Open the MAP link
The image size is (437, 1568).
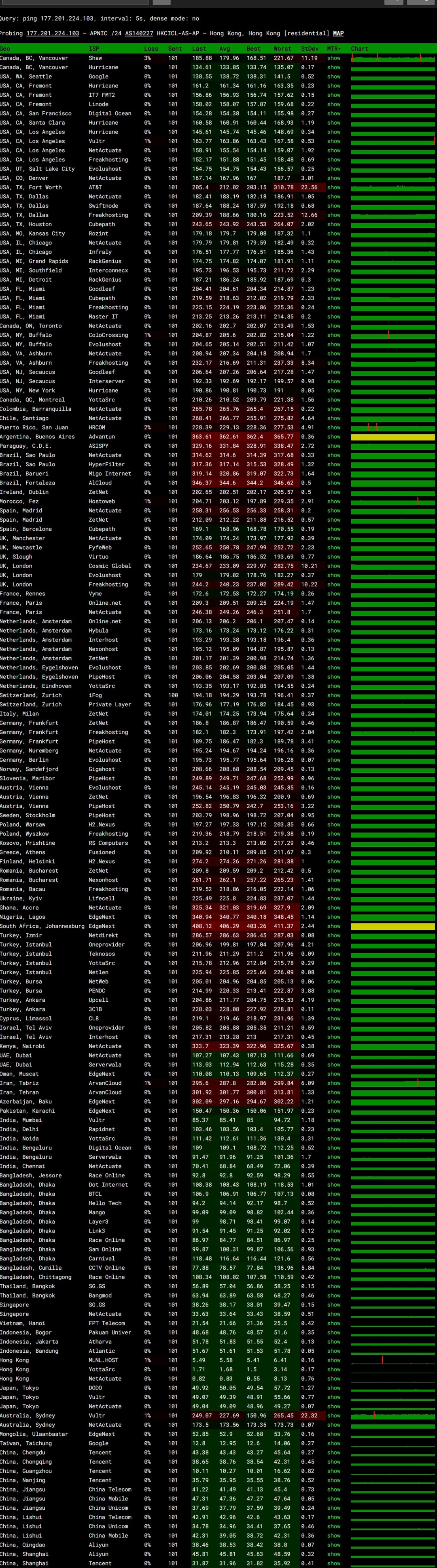338,34
